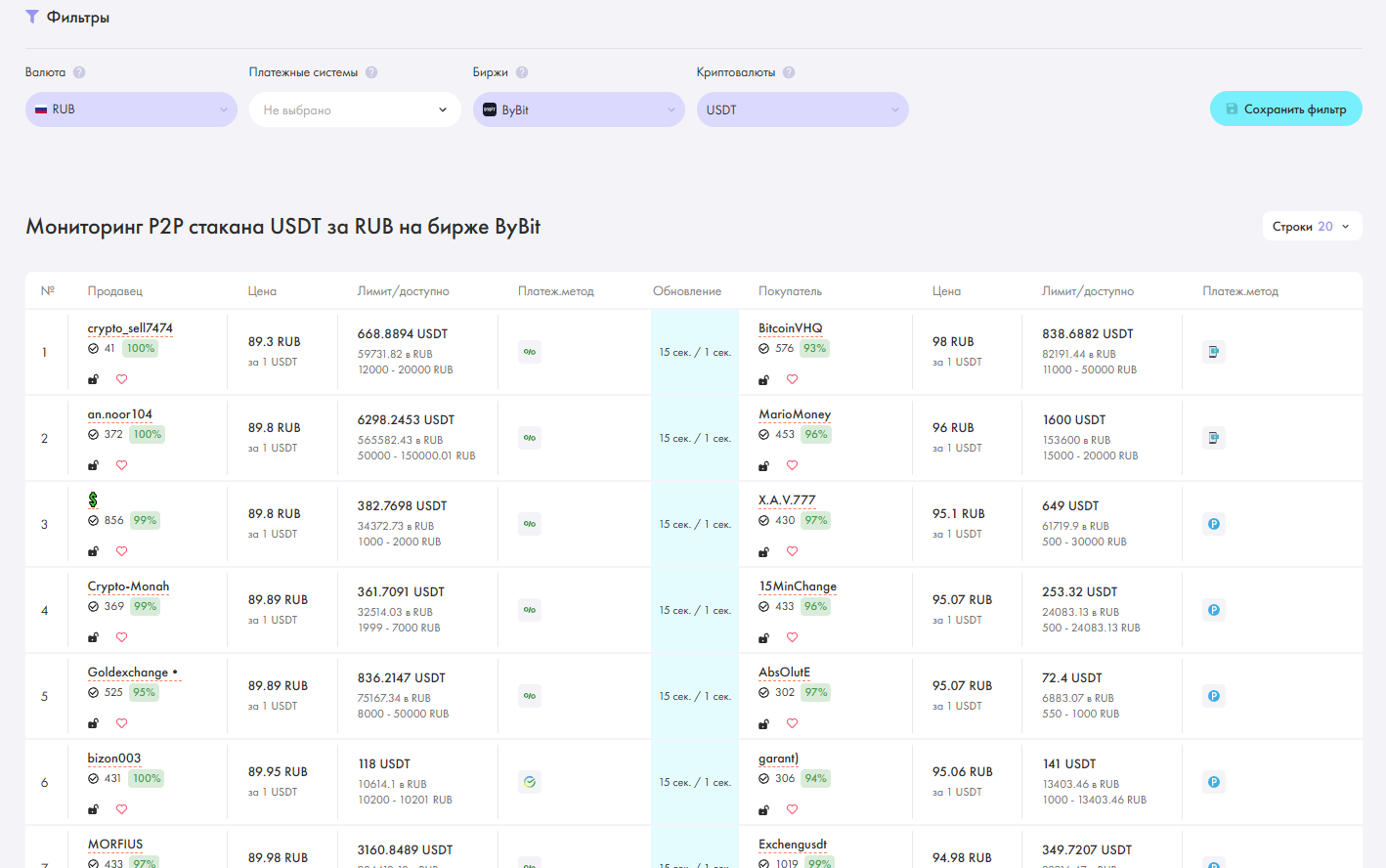This screenshot has width=1386, height=868.
Task: Click lock icon under X.A.V.777
Action: (763, 551)
